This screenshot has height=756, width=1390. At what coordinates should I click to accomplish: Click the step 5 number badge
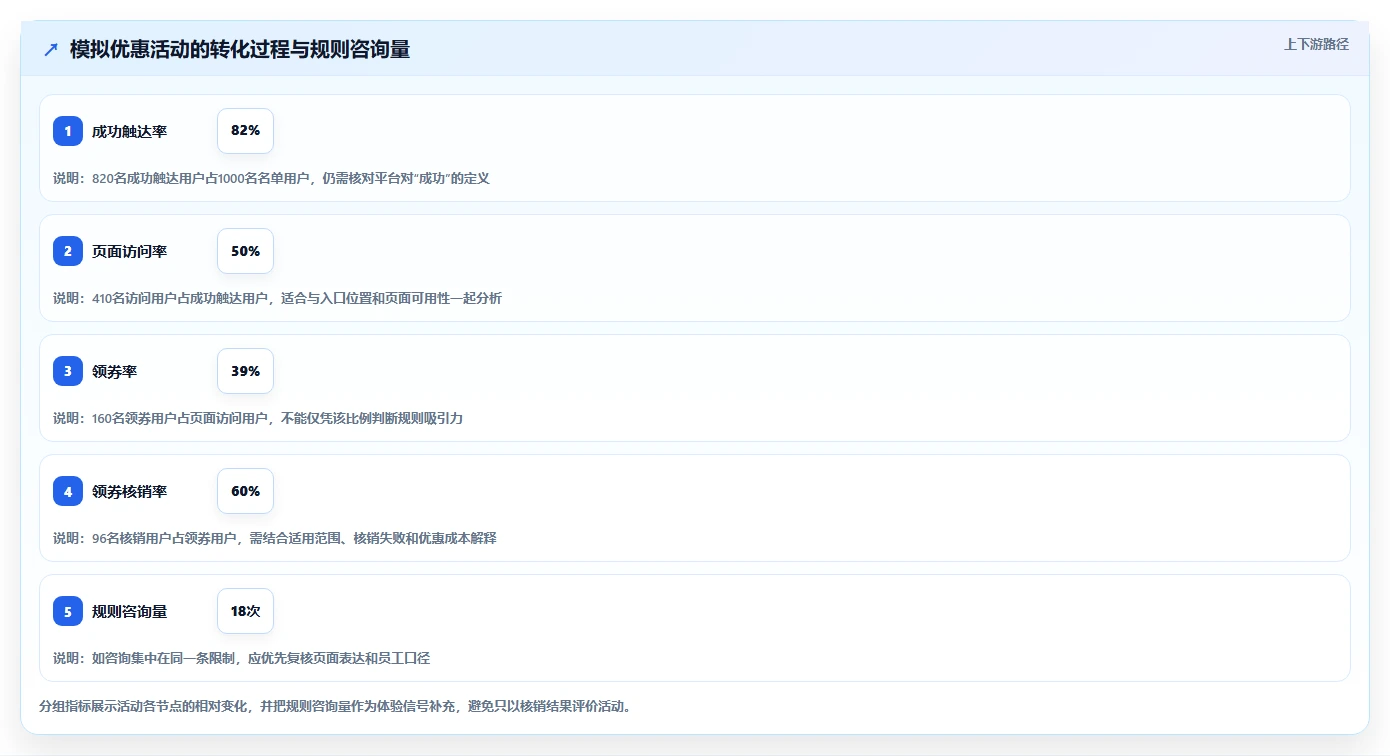coord(68,611)
